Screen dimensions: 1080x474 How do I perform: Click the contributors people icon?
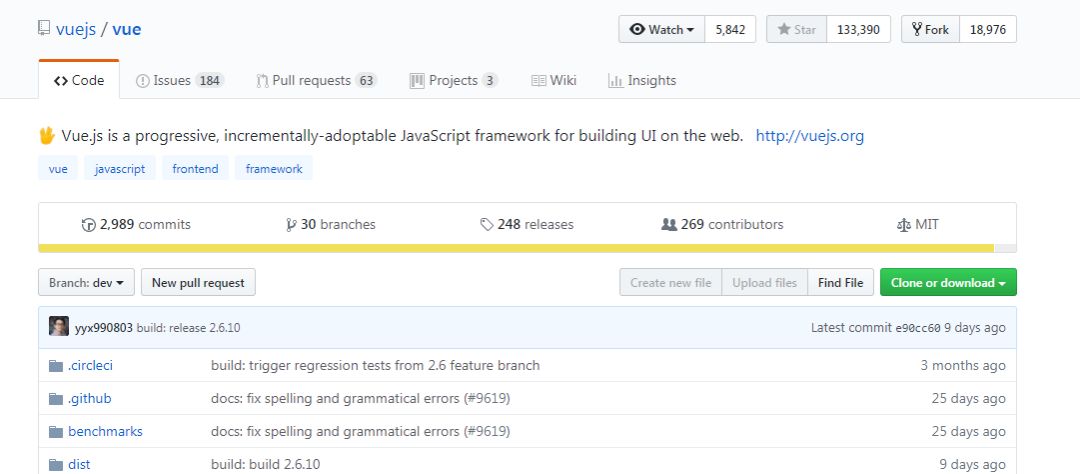click(669, 225)
